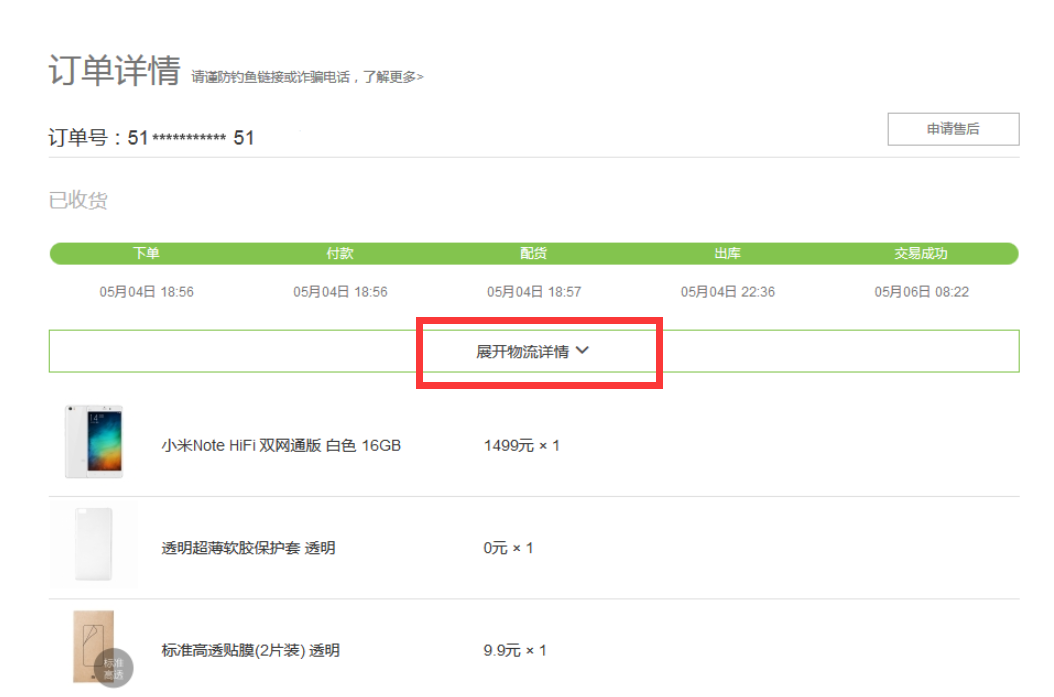Open the 小米Note HiFi phone thumbnail
The width and height of the screenshot is (1054, 697).
tap(93, 441)
